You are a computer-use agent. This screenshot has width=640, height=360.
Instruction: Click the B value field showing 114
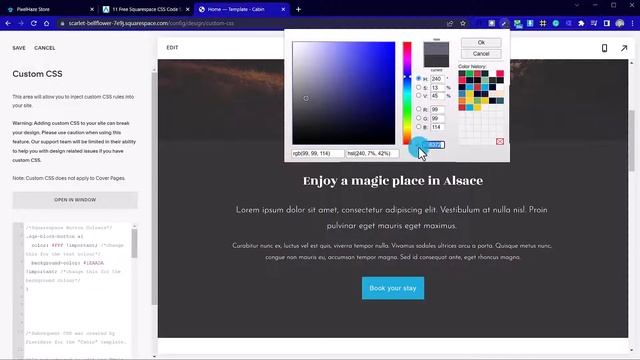(437, 127)
